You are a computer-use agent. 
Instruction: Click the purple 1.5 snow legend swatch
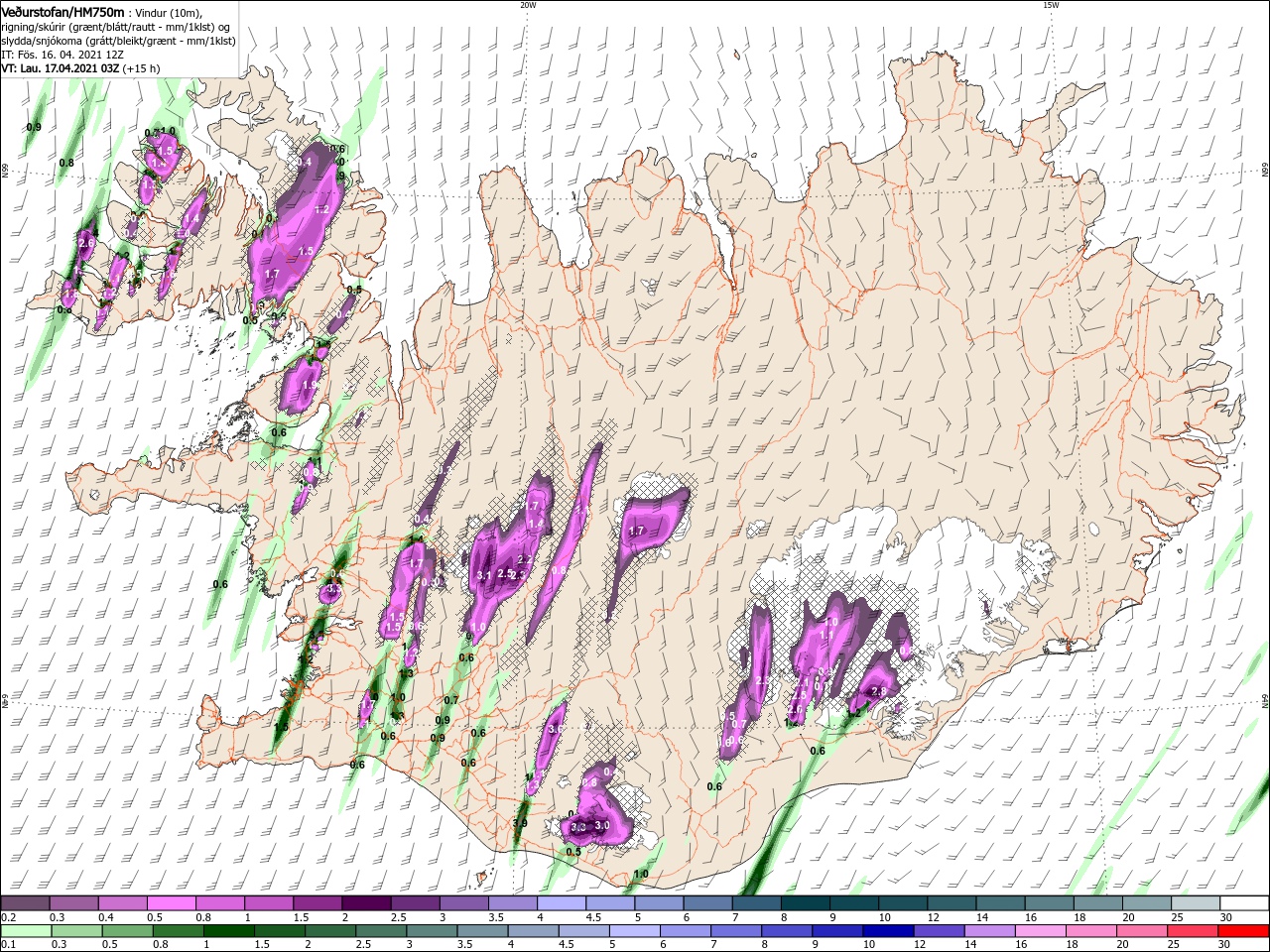pyautogui.click(x=317, y=903)
